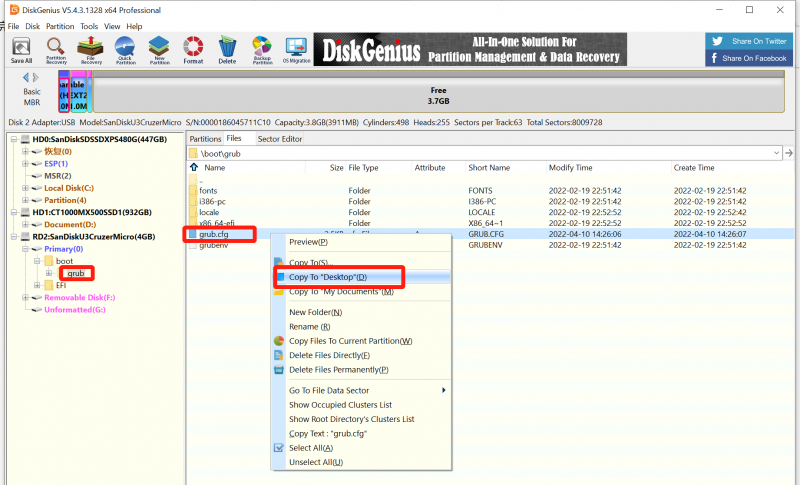
Task: Launch File Recovery from the toolbar
Action: coord(91,50)
